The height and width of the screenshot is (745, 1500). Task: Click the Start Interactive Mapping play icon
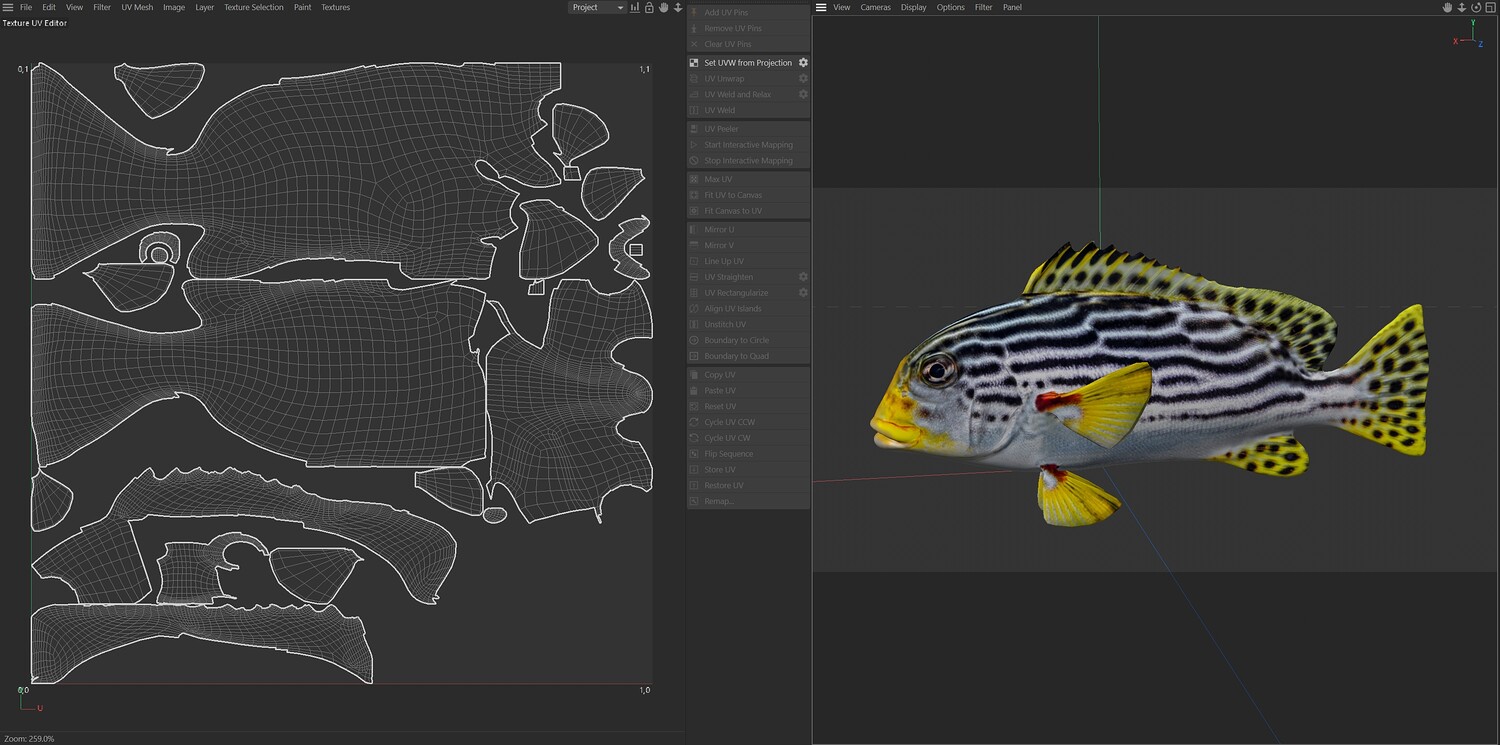695,145
